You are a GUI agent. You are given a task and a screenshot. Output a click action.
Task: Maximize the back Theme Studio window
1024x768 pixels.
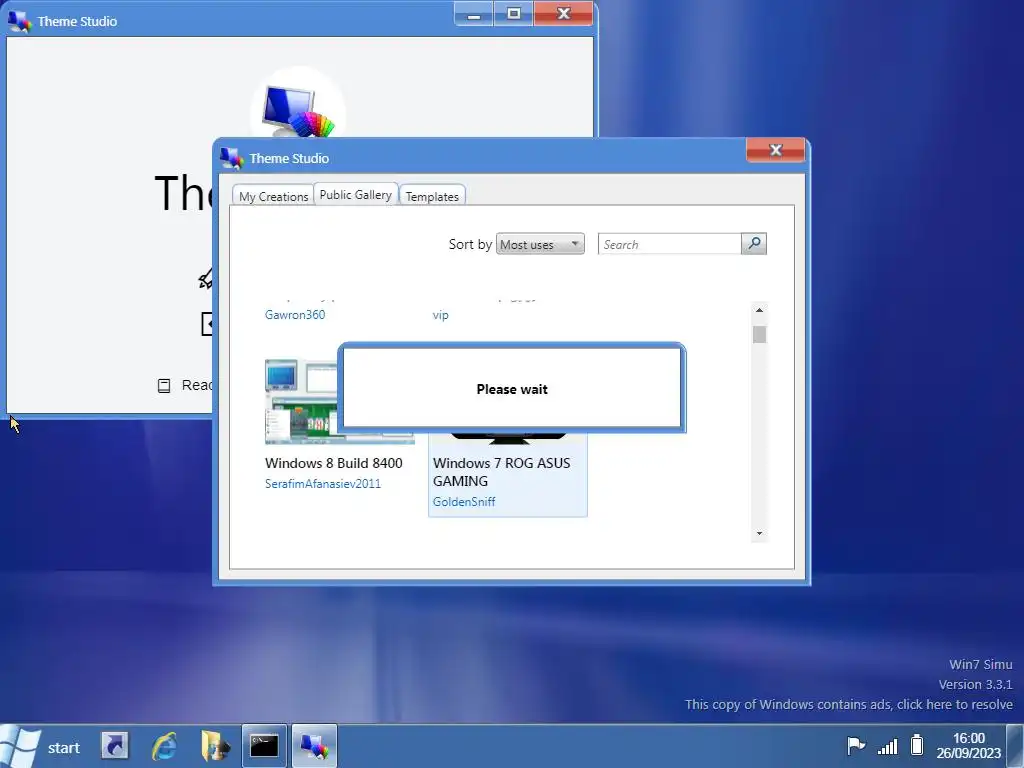[514, 14]
